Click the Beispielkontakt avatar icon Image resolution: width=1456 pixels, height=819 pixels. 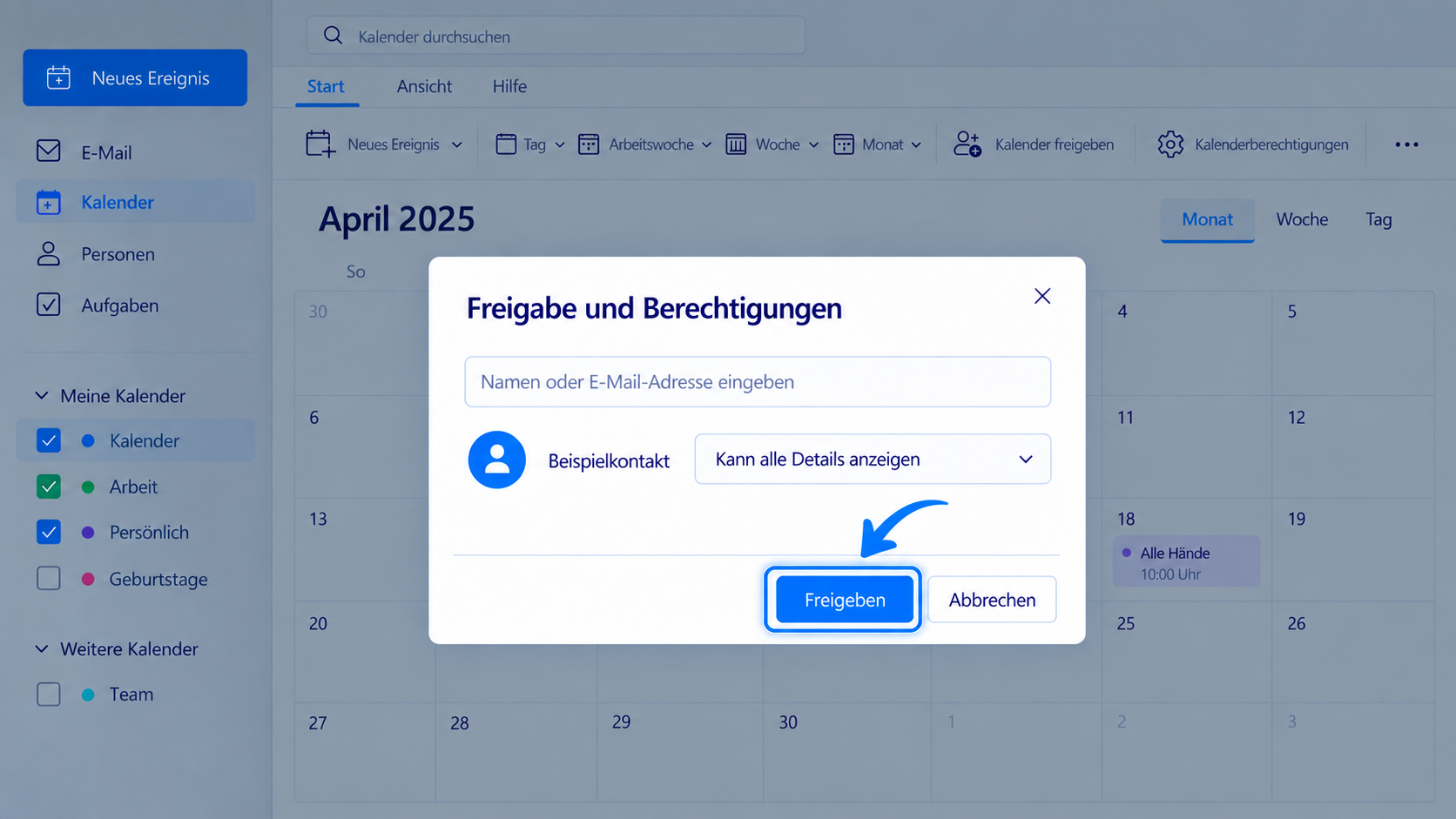point(497,460)
